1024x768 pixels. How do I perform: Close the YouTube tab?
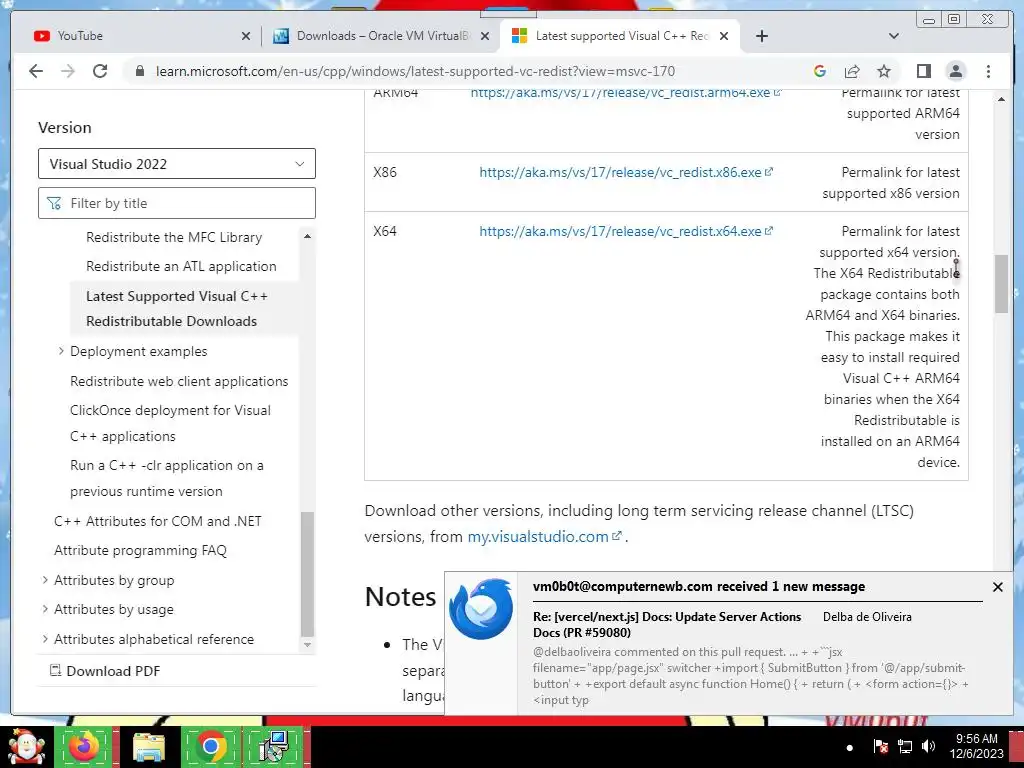tap(246, 36)
